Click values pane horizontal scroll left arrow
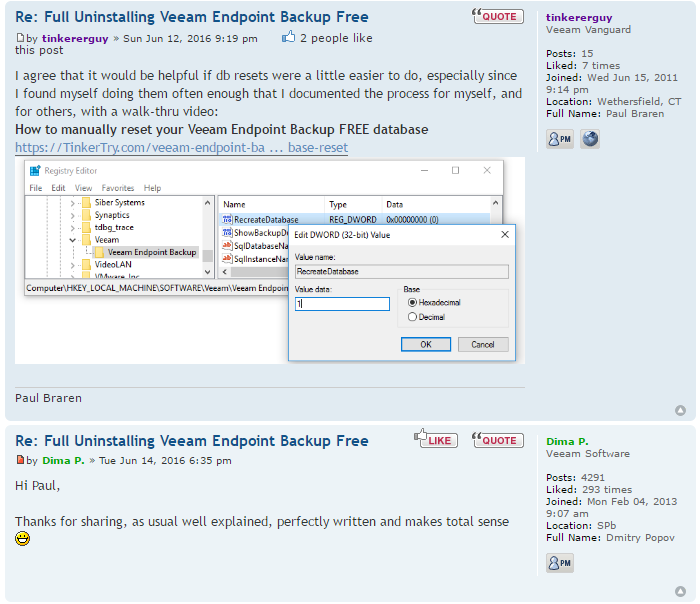 coord(225,272)
